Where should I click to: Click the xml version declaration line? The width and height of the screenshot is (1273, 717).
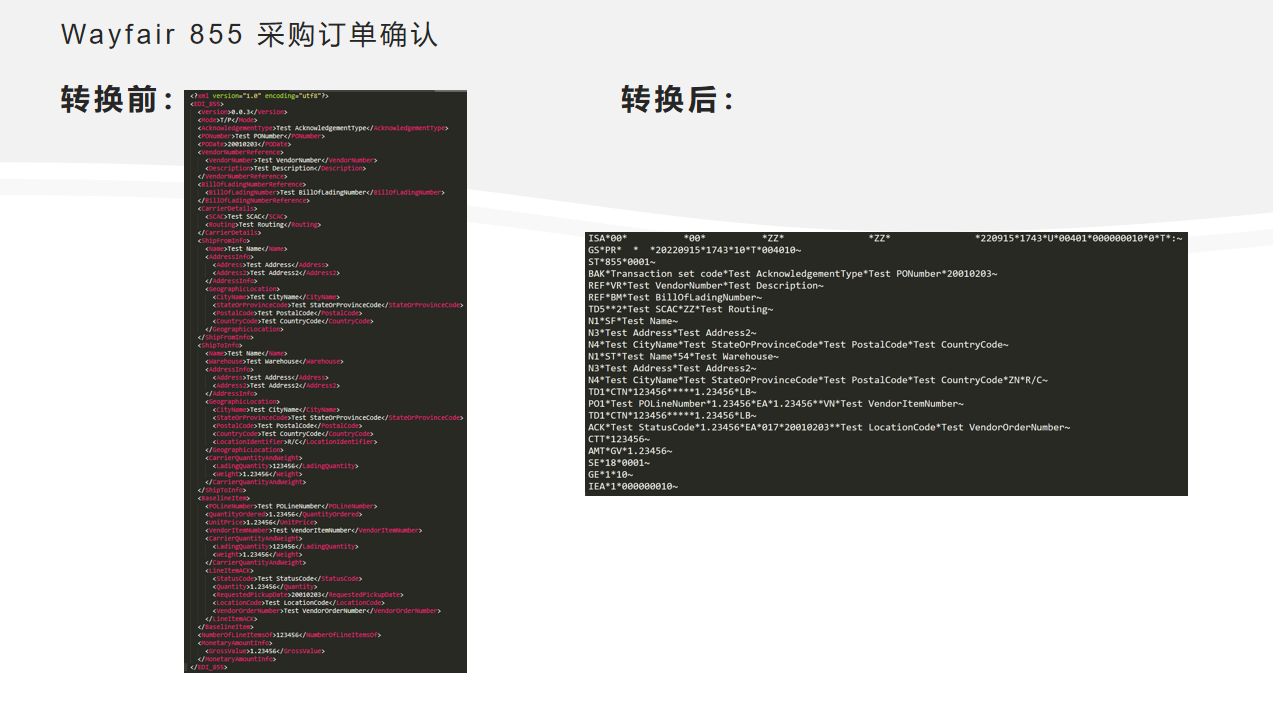click(x=259, y=96)
